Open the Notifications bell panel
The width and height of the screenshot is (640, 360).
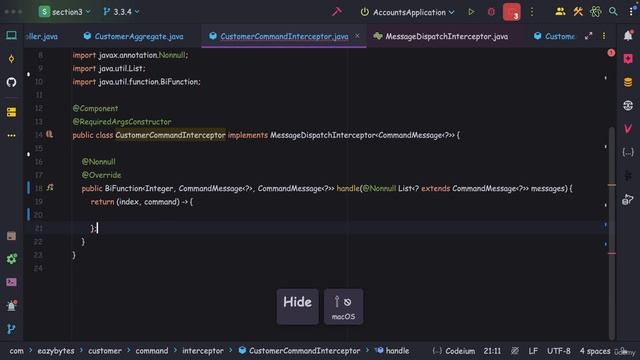click(x=628, y=36)
